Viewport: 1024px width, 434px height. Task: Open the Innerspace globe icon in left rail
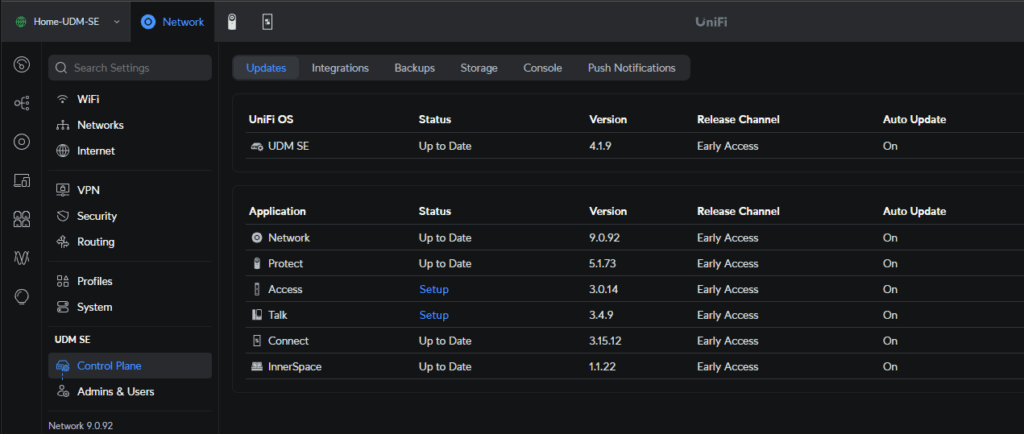[x=22, y=297]
